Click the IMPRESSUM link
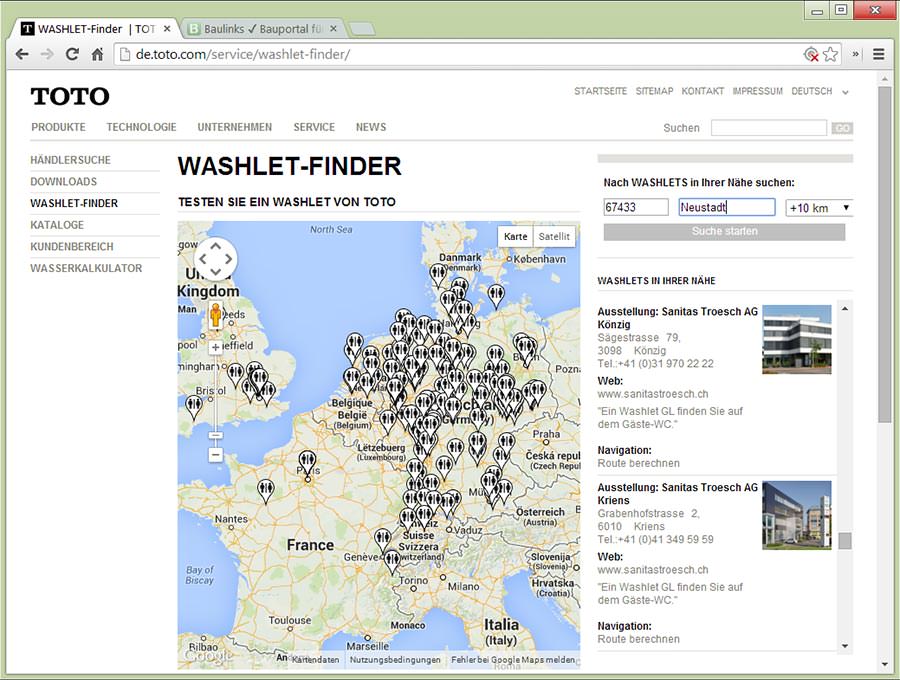900x680 pixels. pyautogui.click(x=758, y=91)
